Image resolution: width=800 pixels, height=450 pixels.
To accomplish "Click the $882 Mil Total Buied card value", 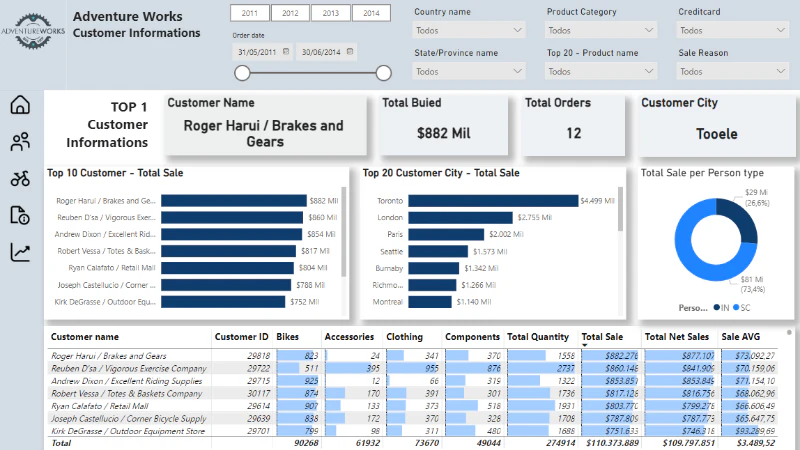I will click(443, 133).
